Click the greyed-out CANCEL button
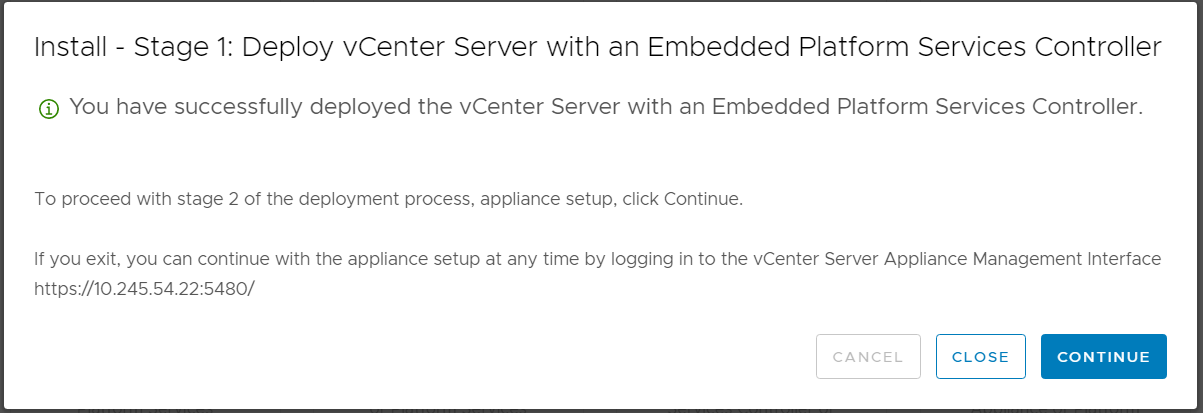The width and height of the screenshot is (1203, 413). pos(868,357)
